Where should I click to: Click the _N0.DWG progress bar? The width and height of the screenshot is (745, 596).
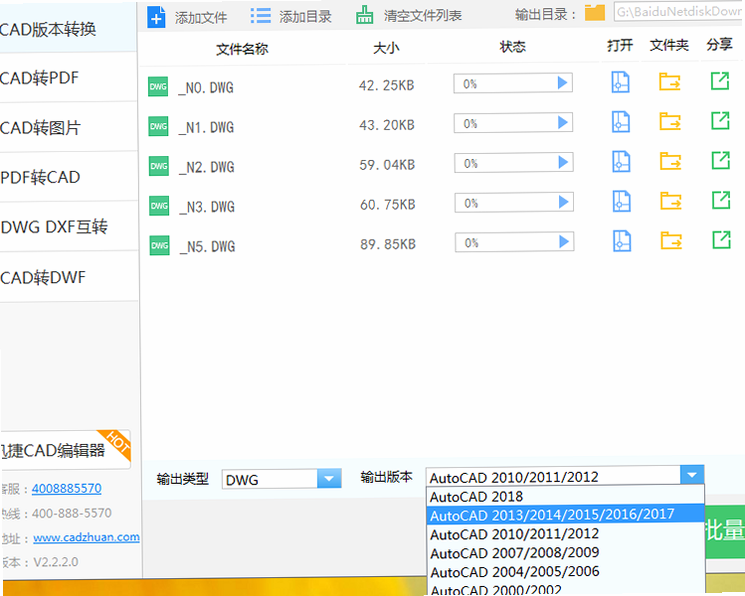click(x=513, y=83)
